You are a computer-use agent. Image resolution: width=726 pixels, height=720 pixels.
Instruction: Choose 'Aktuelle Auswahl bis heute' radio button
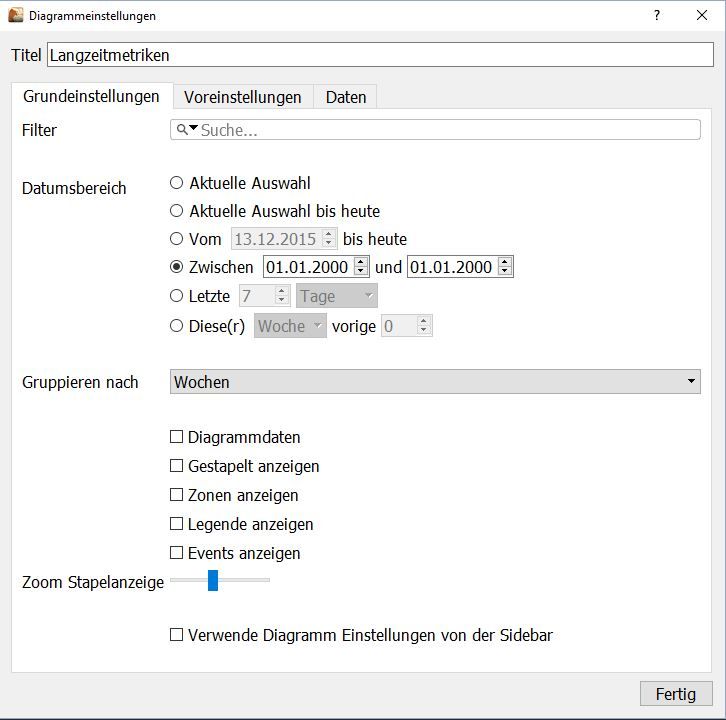177,211
